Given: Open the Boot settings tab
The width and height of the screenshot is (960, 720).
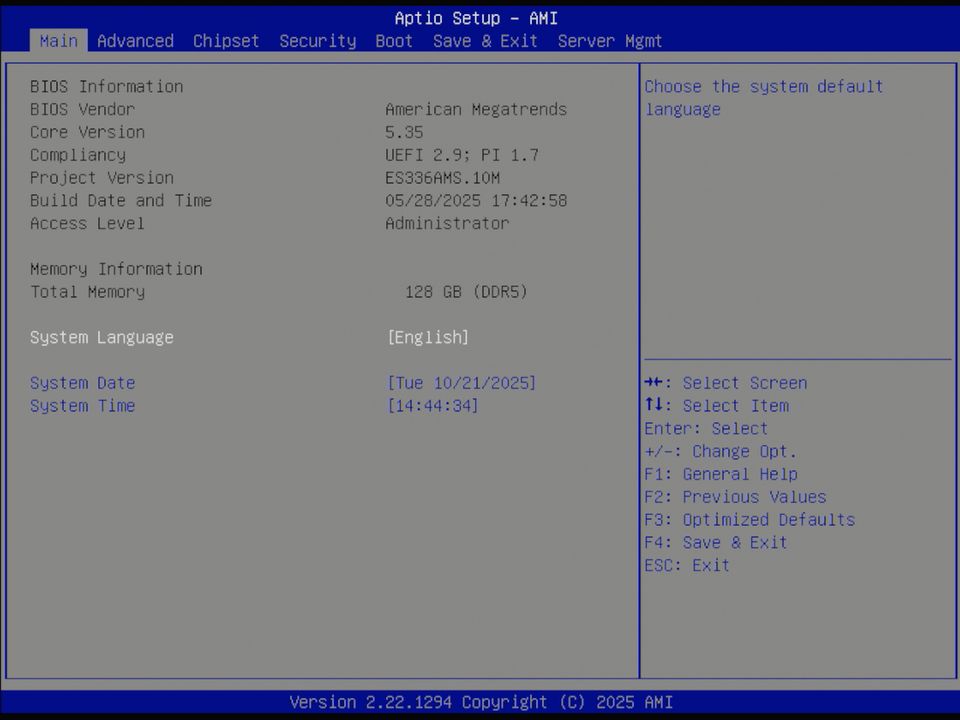Looking at the screenshot, I should [393, 41].
